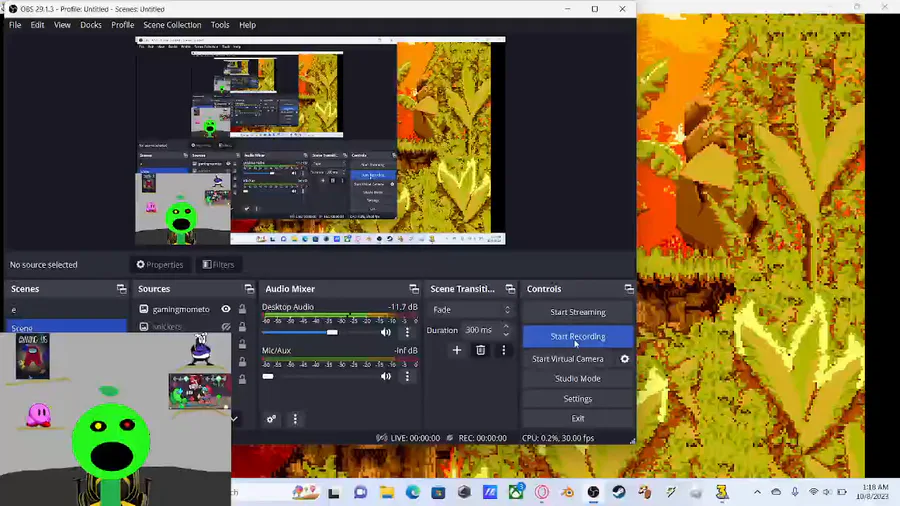Lock the gamingmometo source
Image resolution: width=900 pixels, height=506 pixels.
[x=242, y=309]
